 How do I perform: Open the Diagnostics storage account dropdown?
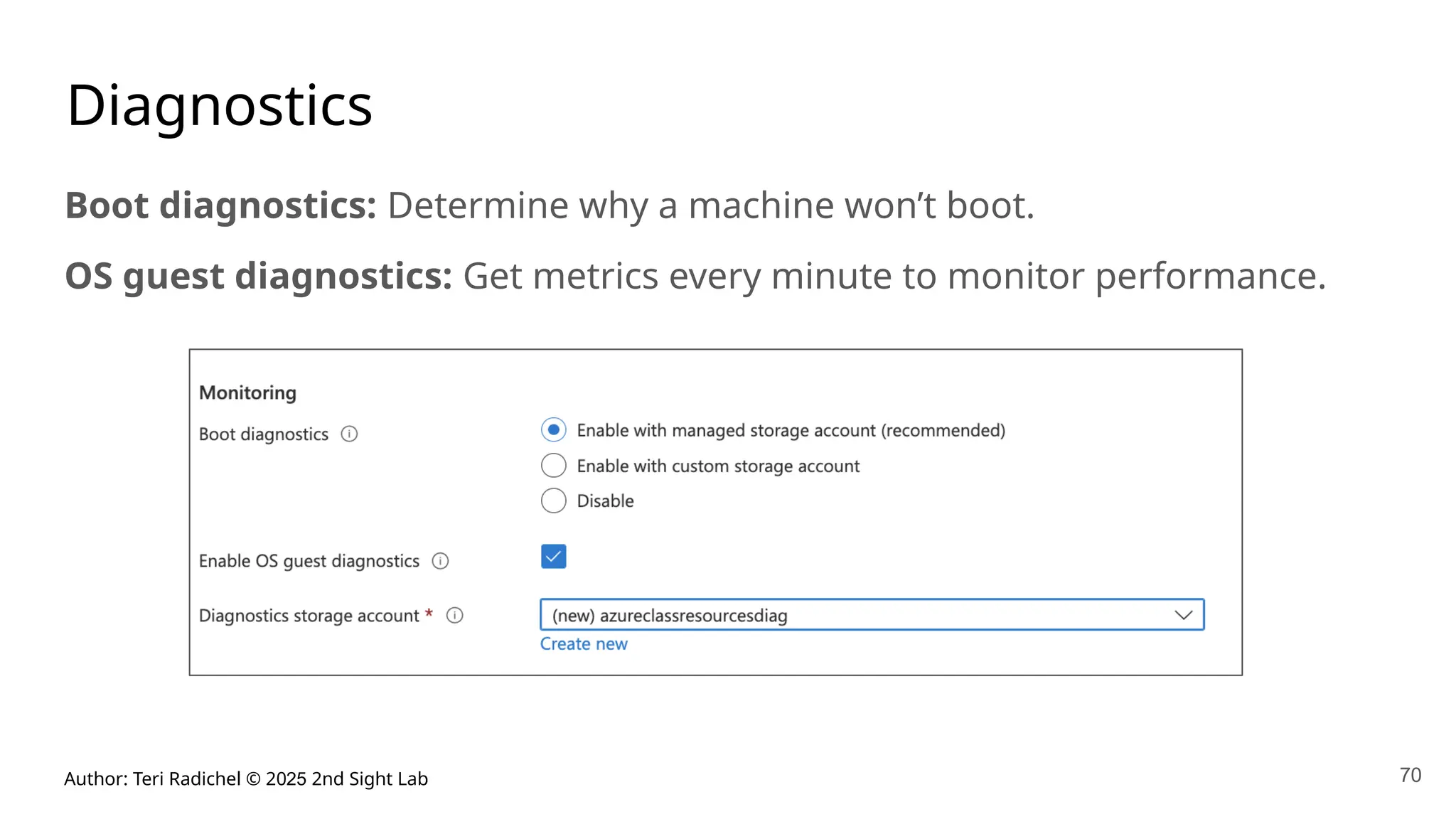point(872,615)
